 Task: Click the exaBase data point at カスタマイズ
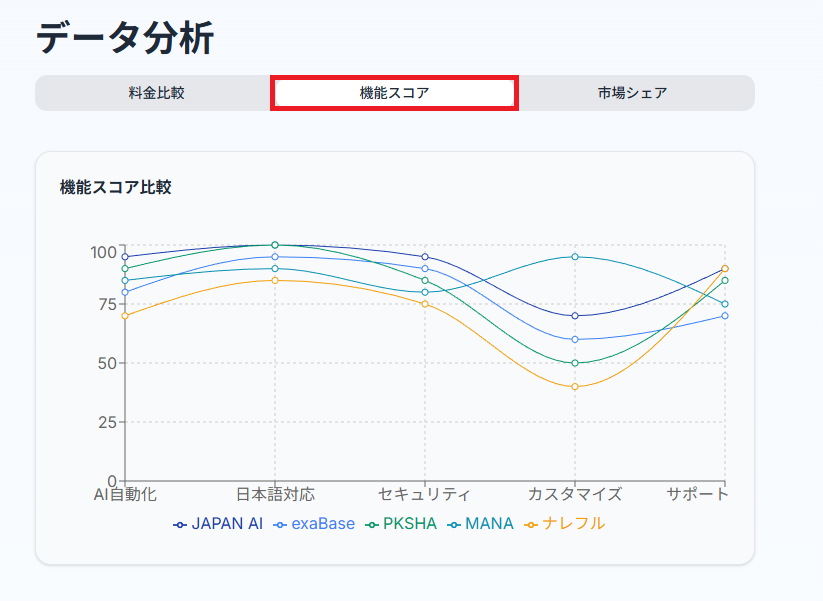pos(575,339)
